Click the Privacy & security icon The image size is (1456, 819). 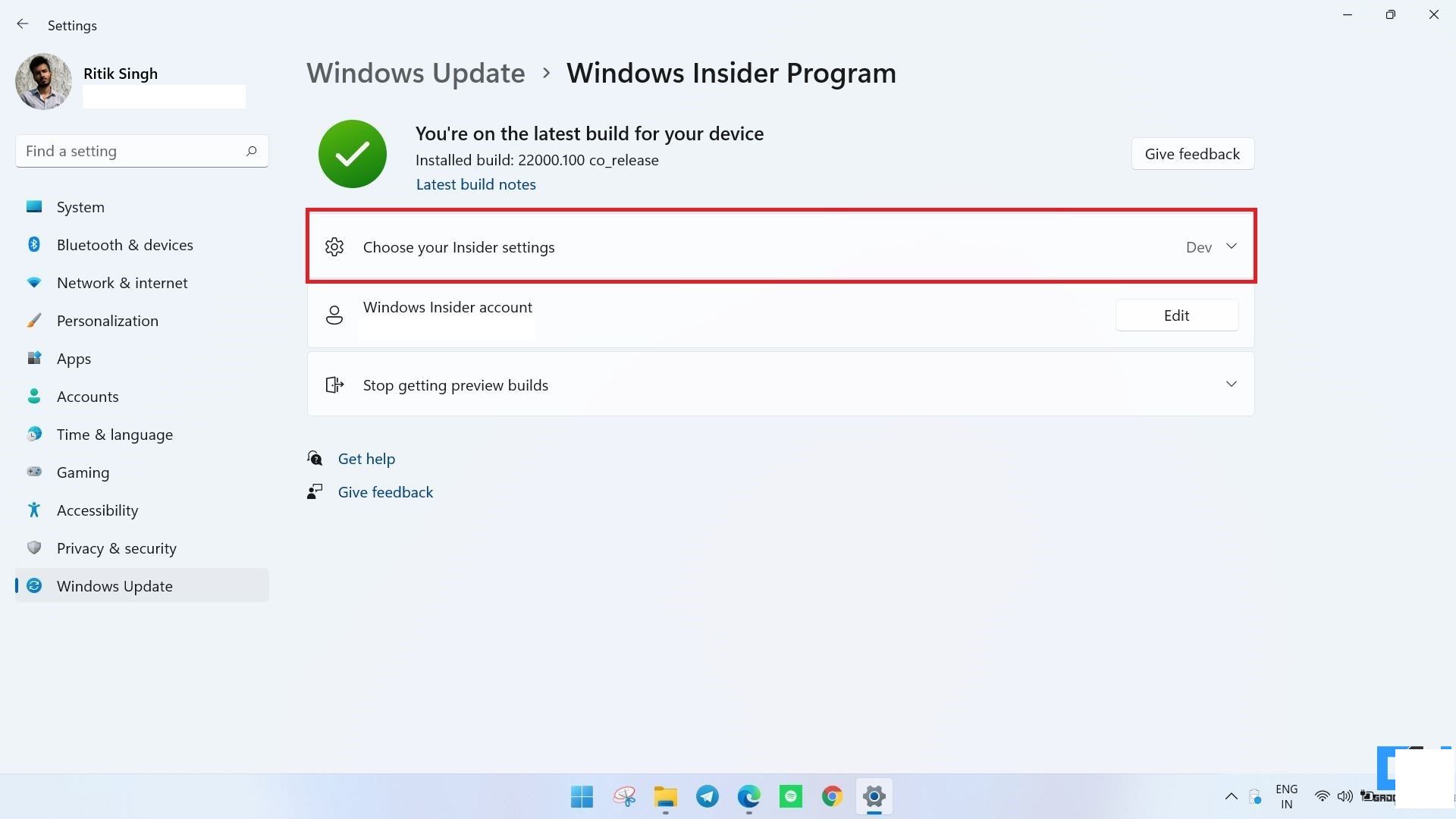tap(36, 548)
